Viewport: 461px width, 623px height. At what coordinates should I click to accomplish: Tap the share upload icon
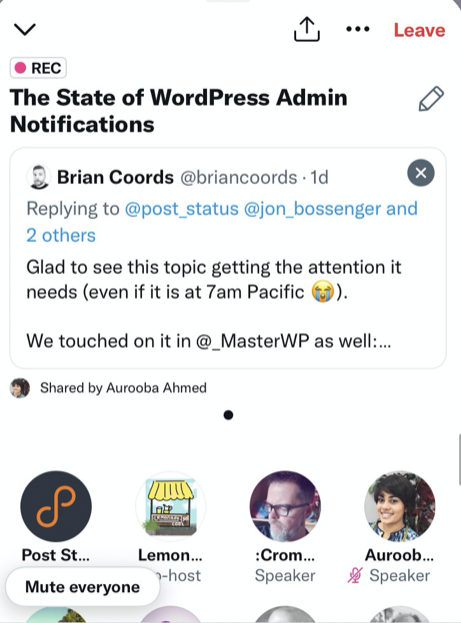click(x=306, y=29)
